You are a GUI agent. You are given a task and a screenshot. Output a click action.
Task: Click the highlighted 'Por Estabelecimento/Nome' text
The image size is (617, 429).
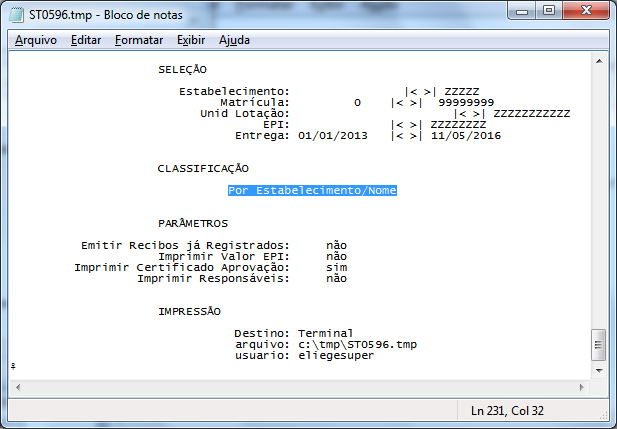coord(312,190)
